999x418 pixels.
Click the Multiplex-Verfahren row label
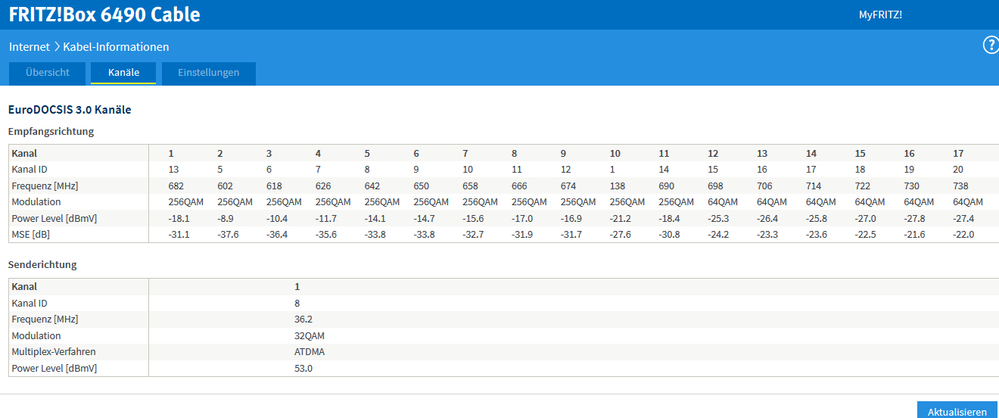point(56,352)
